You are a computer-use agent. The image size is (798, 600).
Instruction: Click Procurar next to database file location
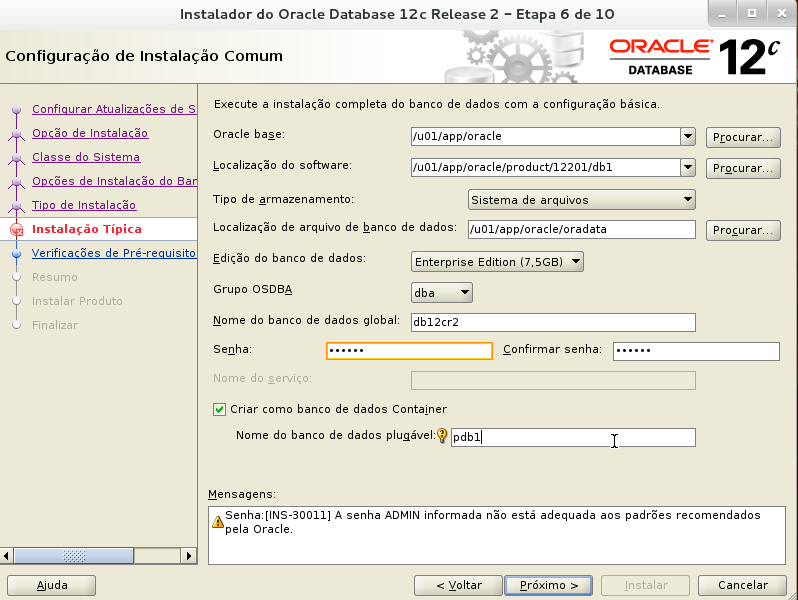(x=743, y=231)
